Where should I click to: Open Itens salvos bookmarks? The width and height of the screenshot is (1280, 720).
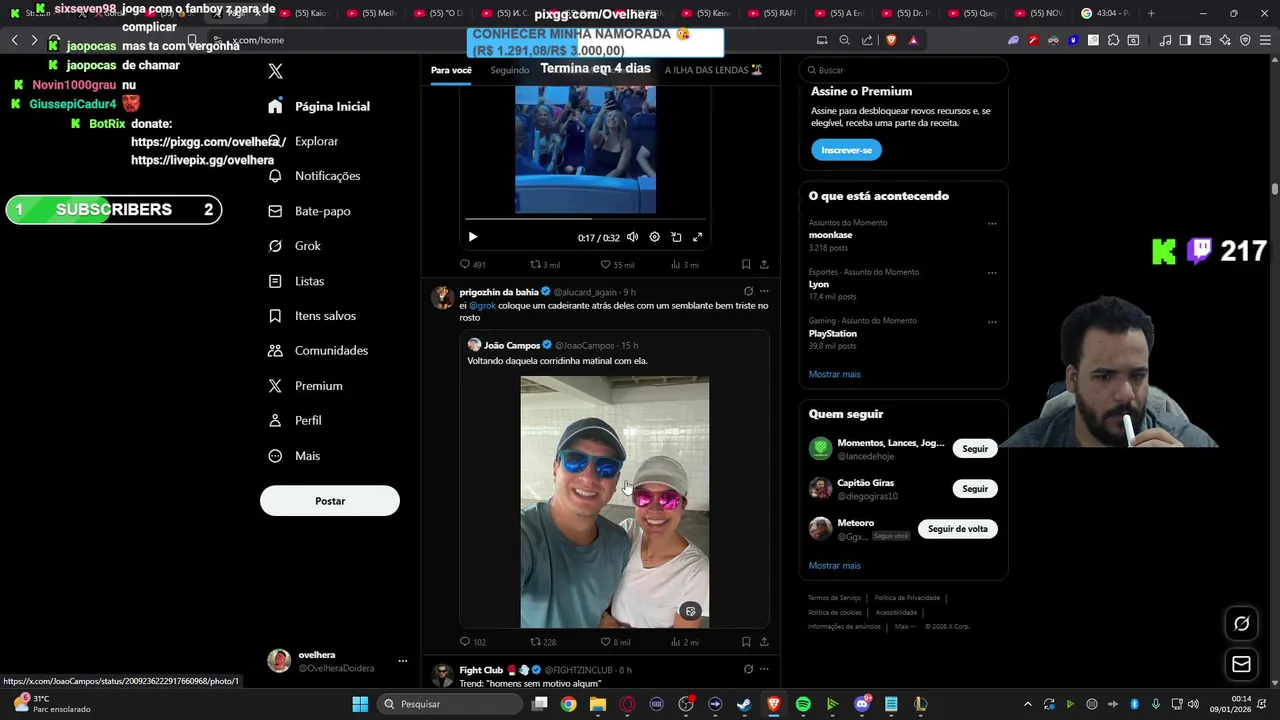tap(312, 316)
